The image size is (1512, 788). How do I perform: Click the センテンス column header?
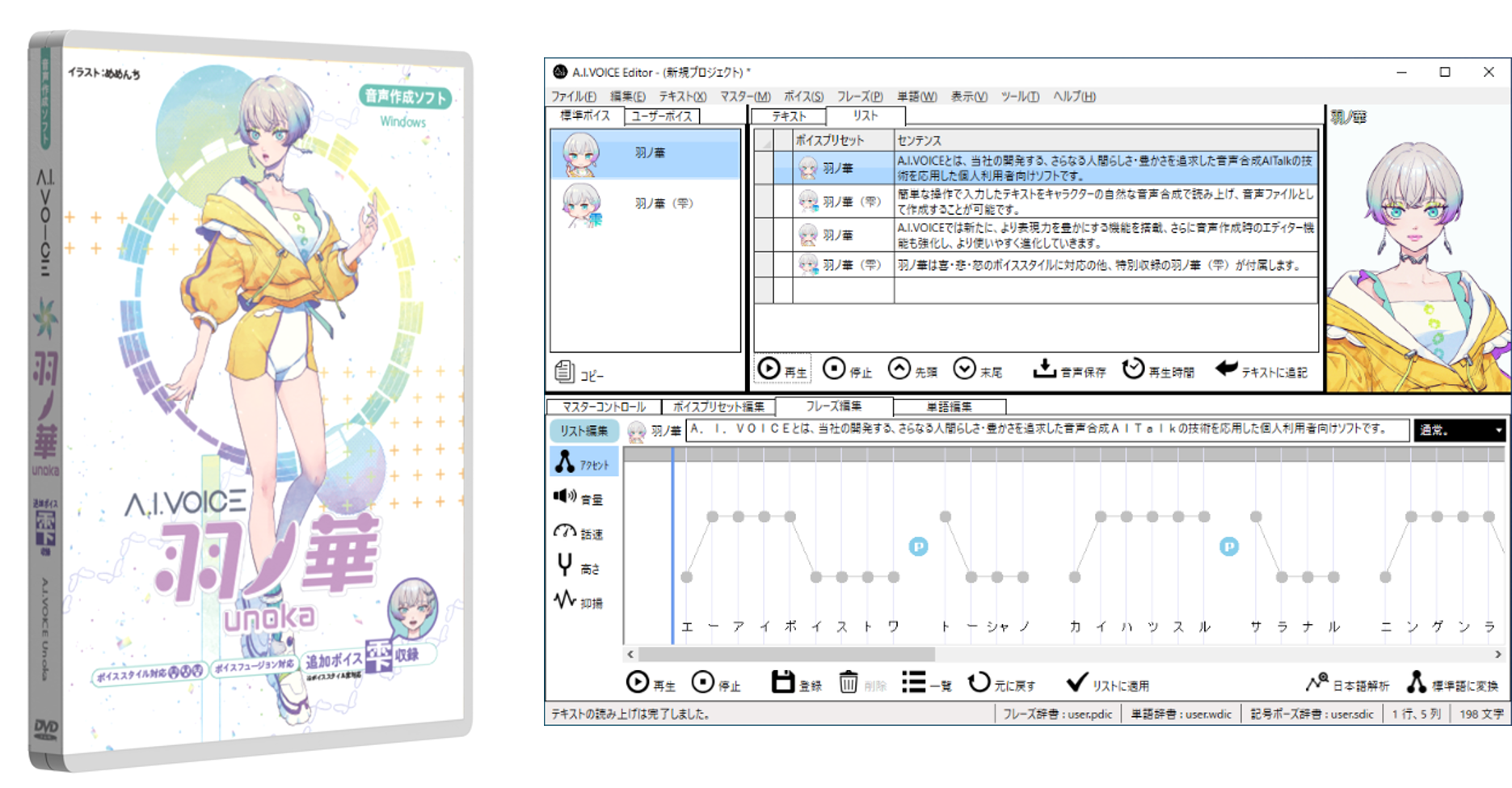(x=1106, y=140)
